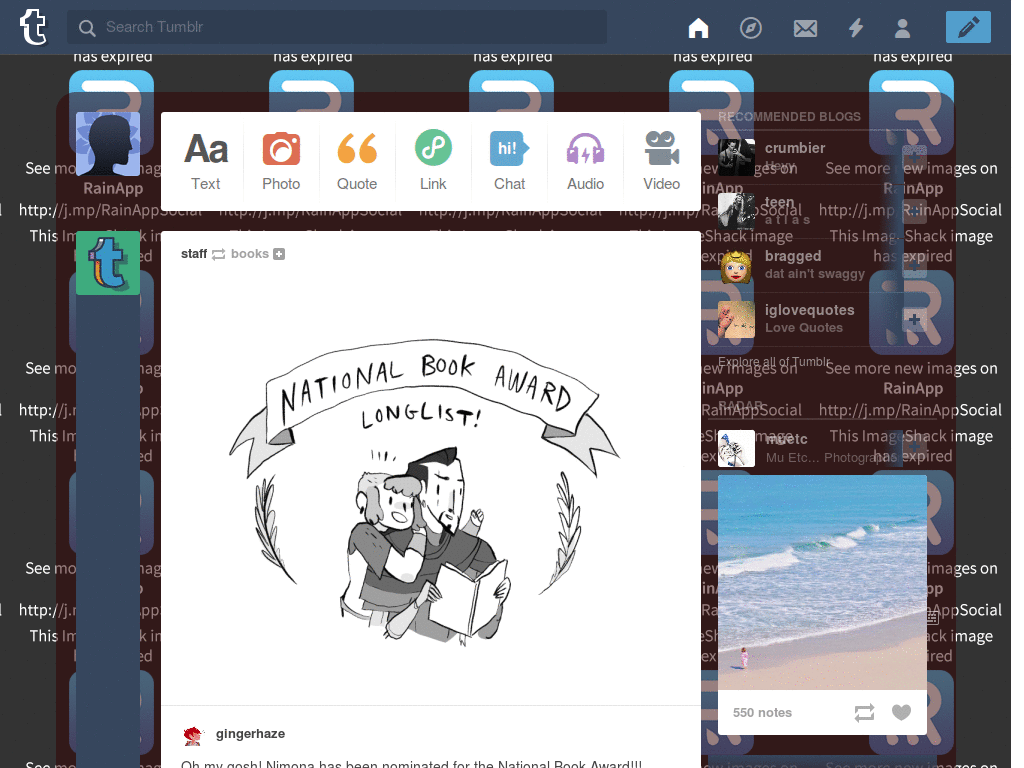Image resolution: width=1024 pixels, height=768 pixels.
Task: Open the National Book Award Longlist image
Action: pyautogui.click(x=431, y=490)
